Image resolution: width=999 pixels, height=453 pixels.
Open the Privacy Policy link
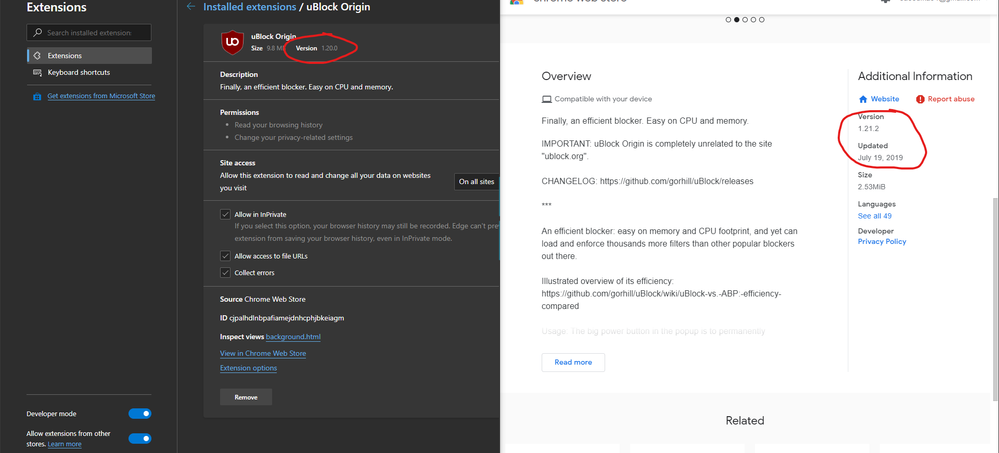click(882, 241)
